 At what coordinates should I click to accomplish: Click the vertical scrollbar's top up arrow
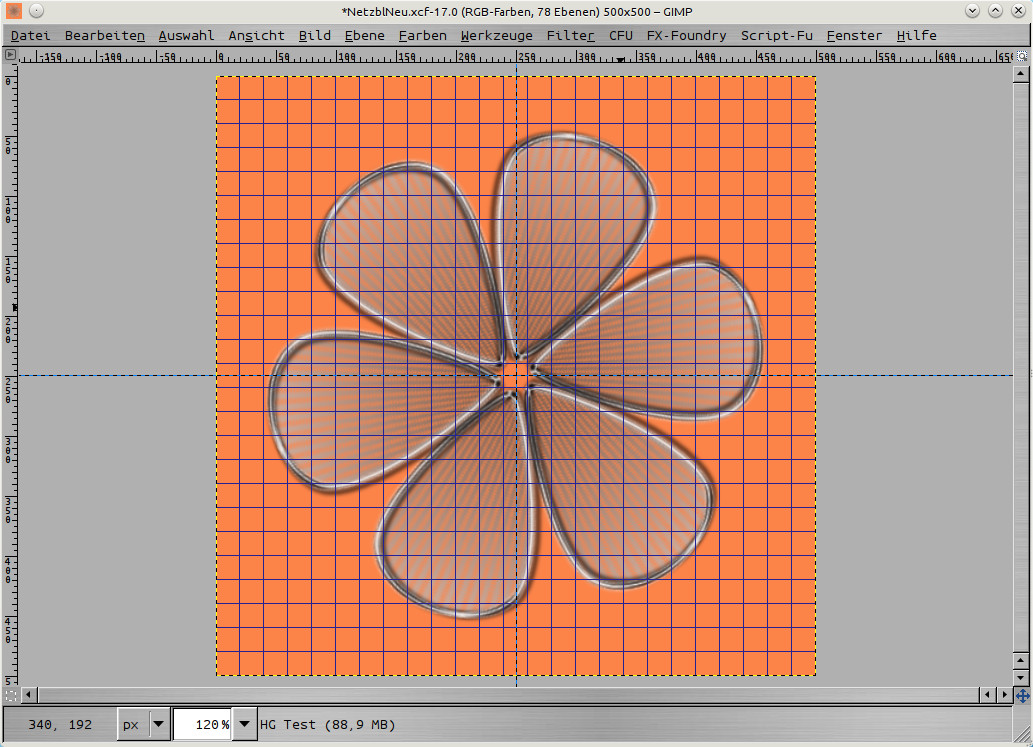coord(1021,76)
